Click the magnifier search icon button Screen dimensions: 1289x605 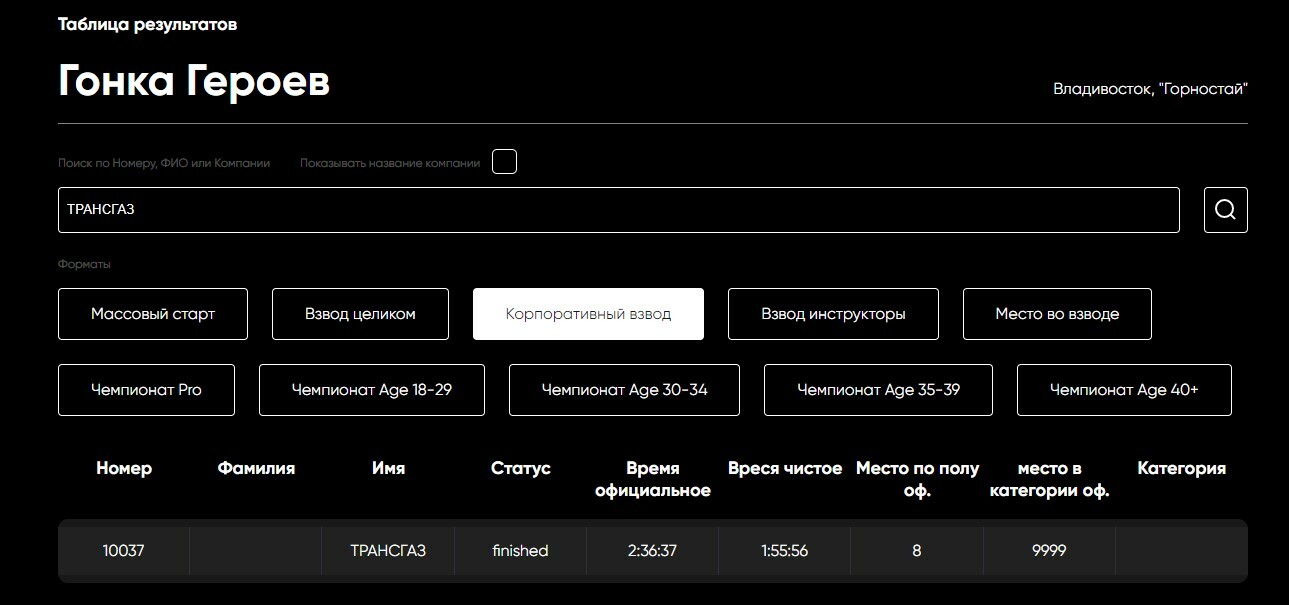(x=1225, y=210)
